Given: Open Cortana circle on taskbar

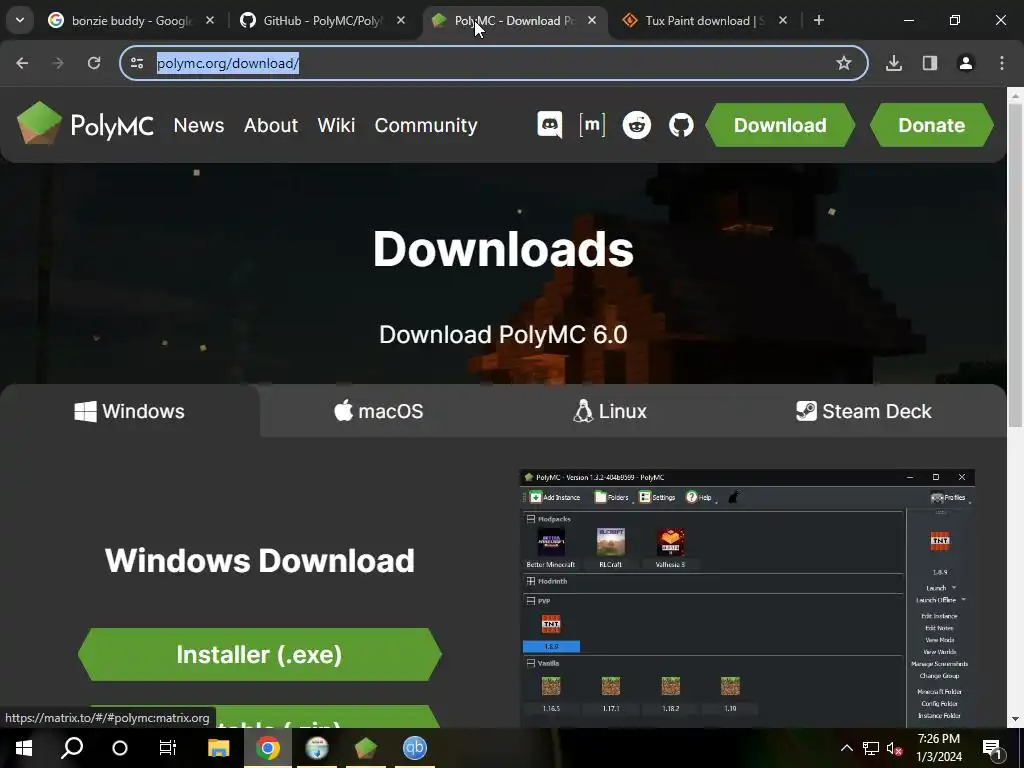Looking at the screenshot, I should (x=120, y=747).
